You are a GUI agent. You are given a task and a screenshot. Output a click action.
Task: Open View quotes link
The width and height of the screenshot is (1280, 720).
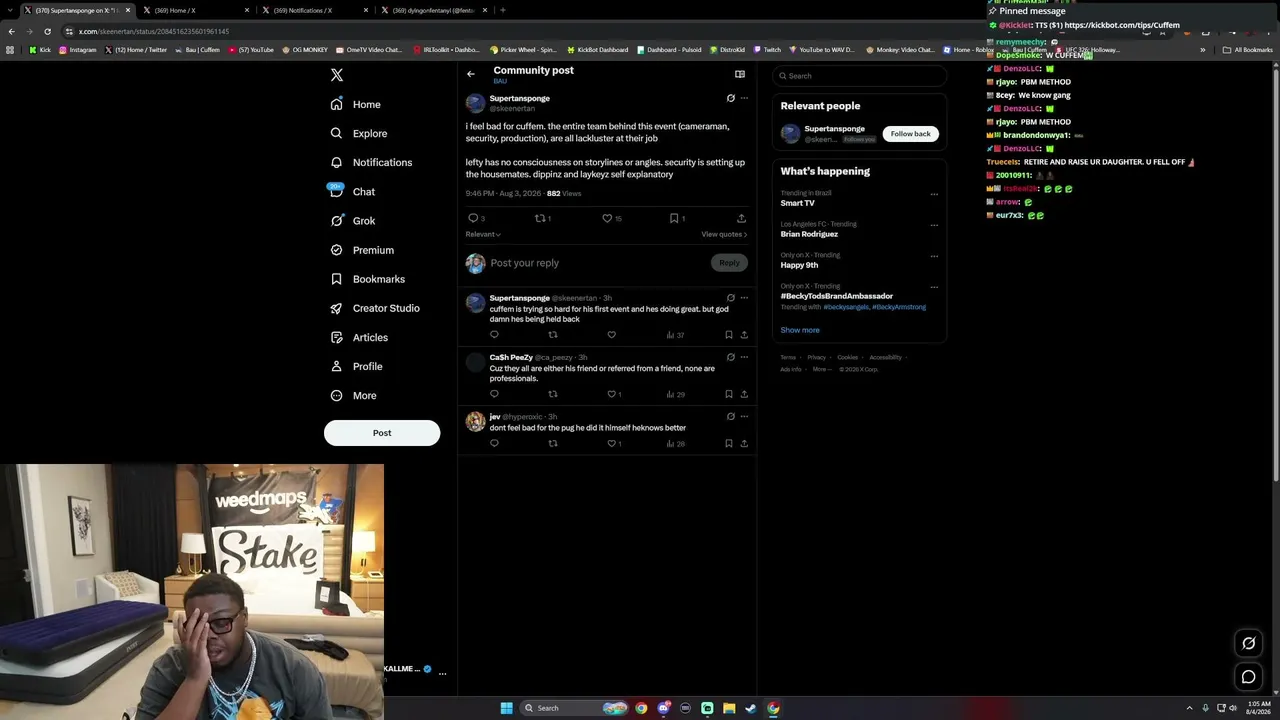point(724,234)
